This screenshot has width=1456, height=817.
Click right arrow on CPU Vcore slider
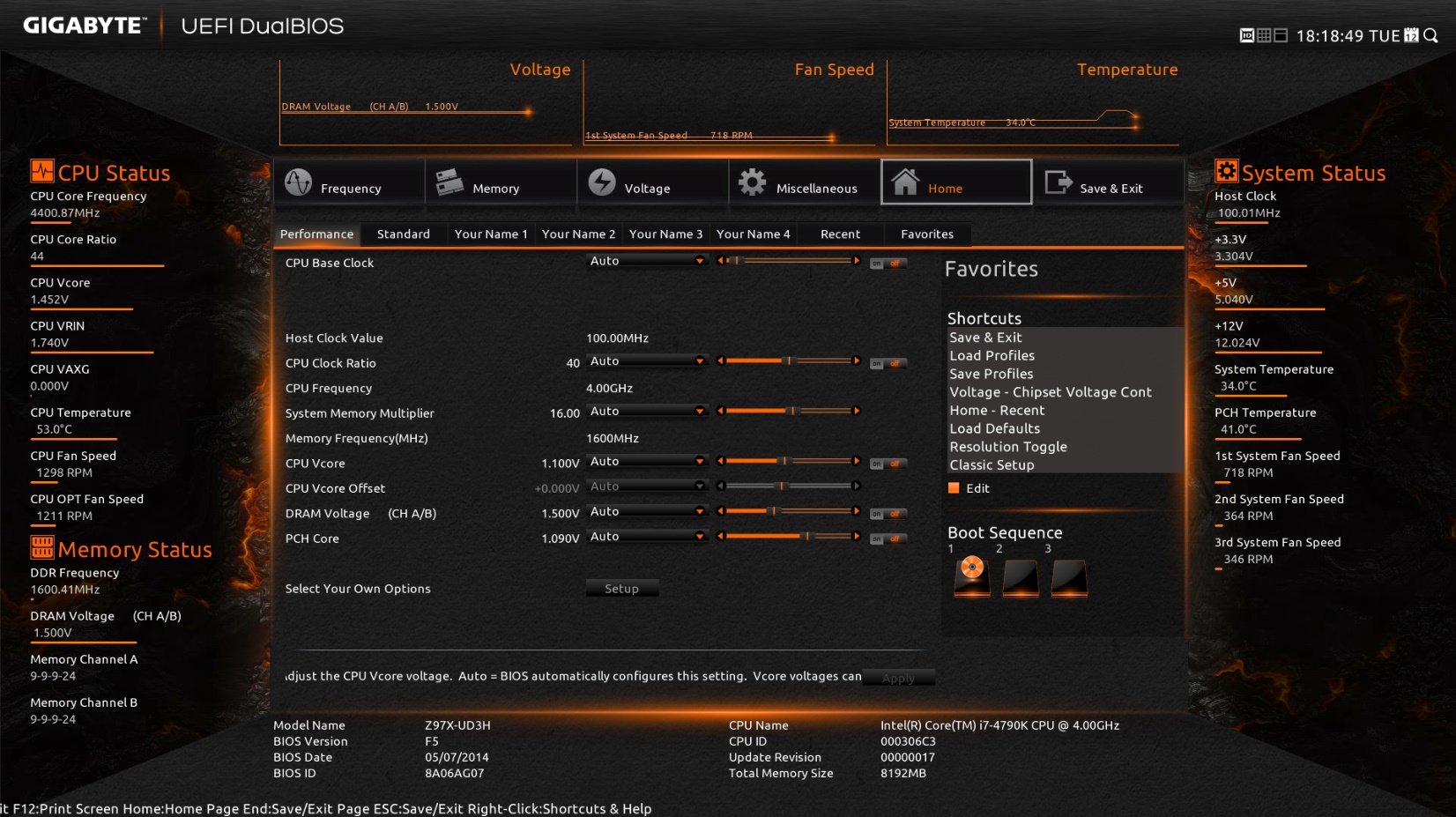pos(856,461)
